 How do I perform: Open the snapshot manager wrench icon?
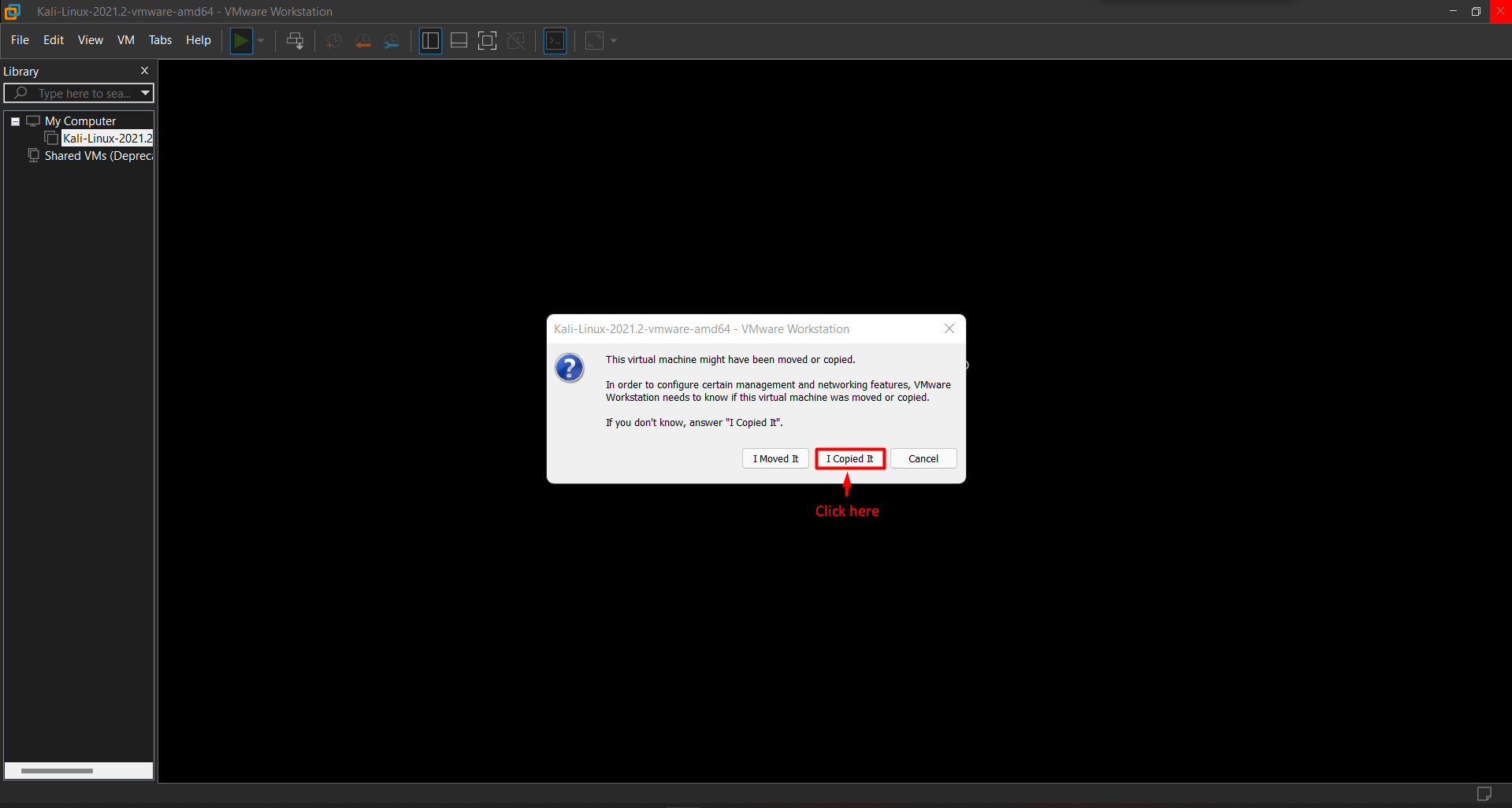(392, 41)
